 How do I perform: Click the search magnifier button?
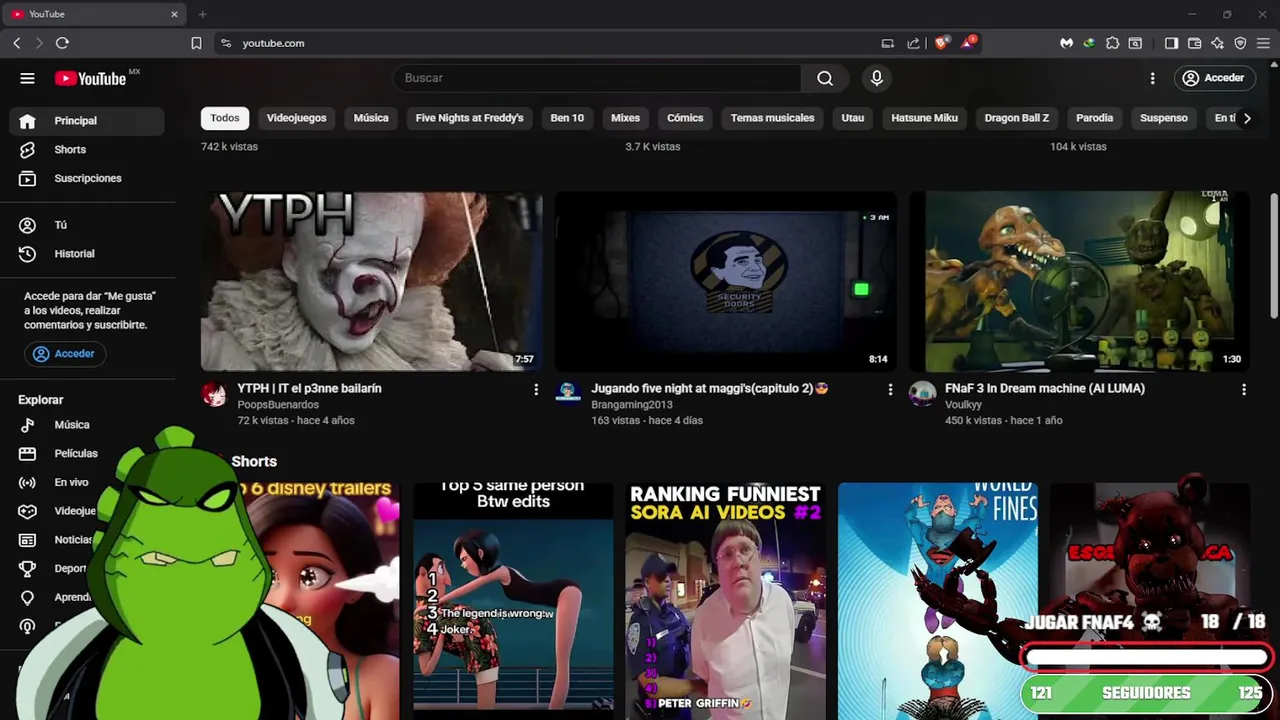click(x=825, y=78)
